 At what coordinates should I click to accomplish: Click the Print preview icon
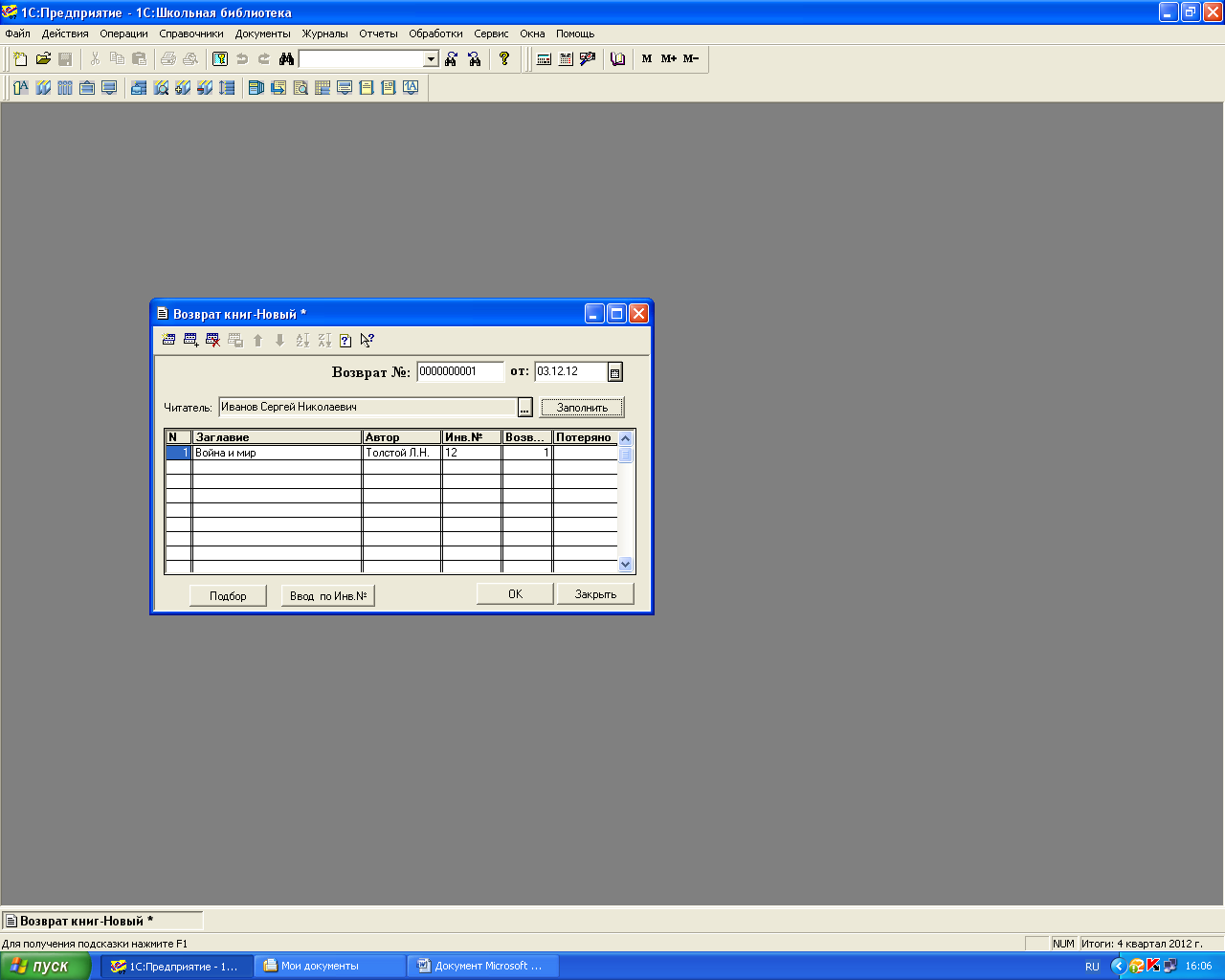(190, 59)
